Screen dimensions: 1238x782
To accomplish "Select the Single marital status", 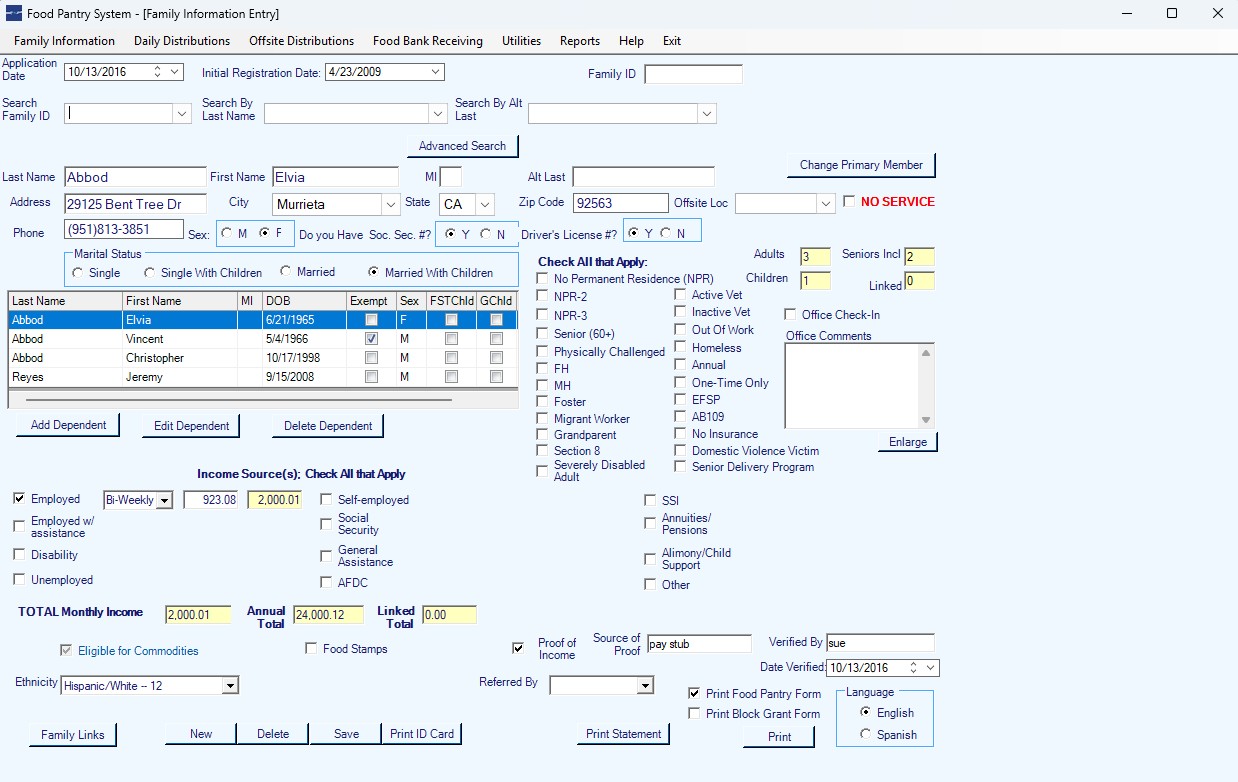I will (x=78, y=273).
